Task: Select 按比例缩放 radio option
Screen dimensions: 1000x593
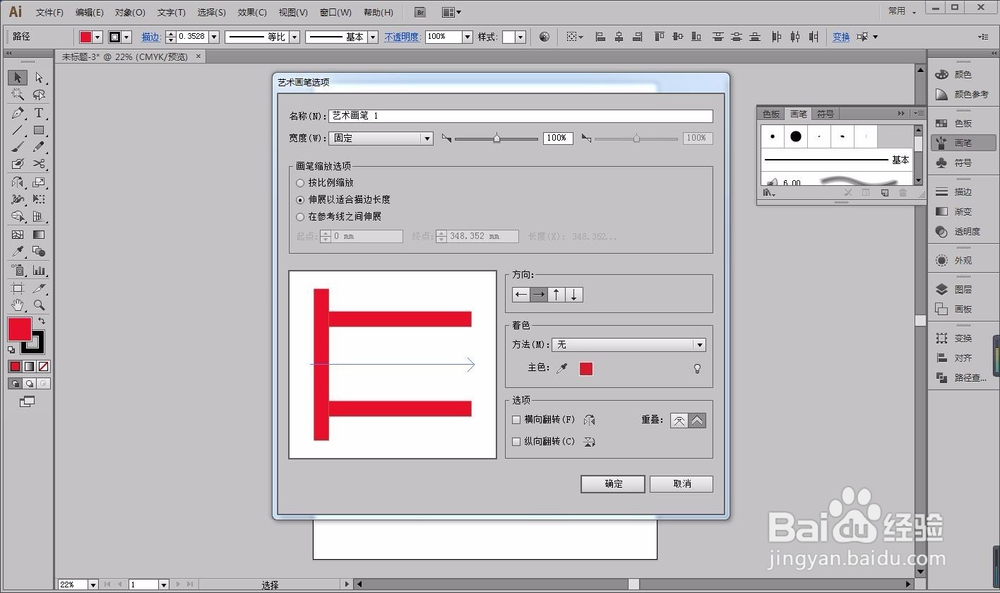Action: pyautogui.click(x=300, y=183)
